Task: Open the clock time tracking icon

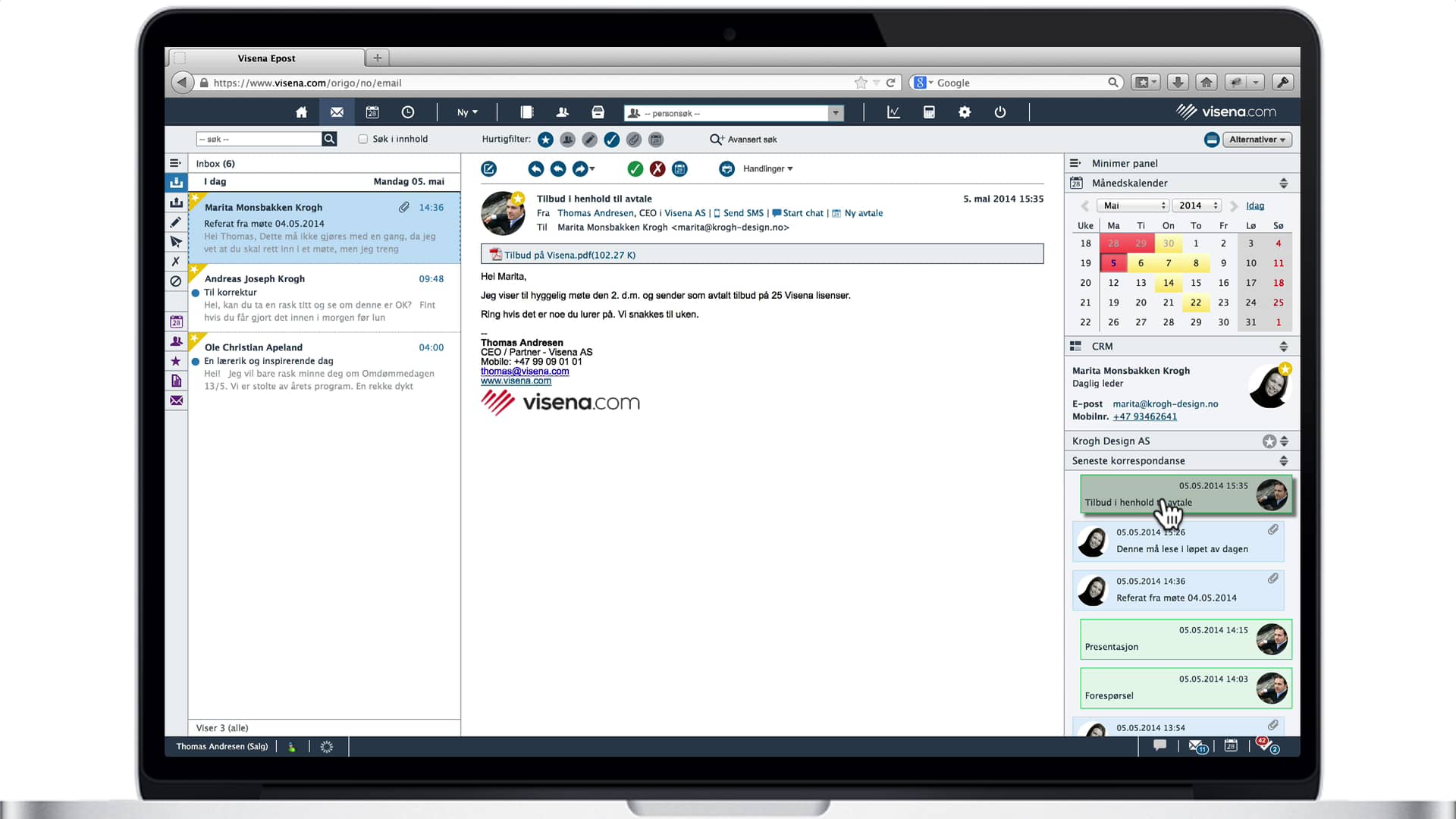Action: coord(408,112)
